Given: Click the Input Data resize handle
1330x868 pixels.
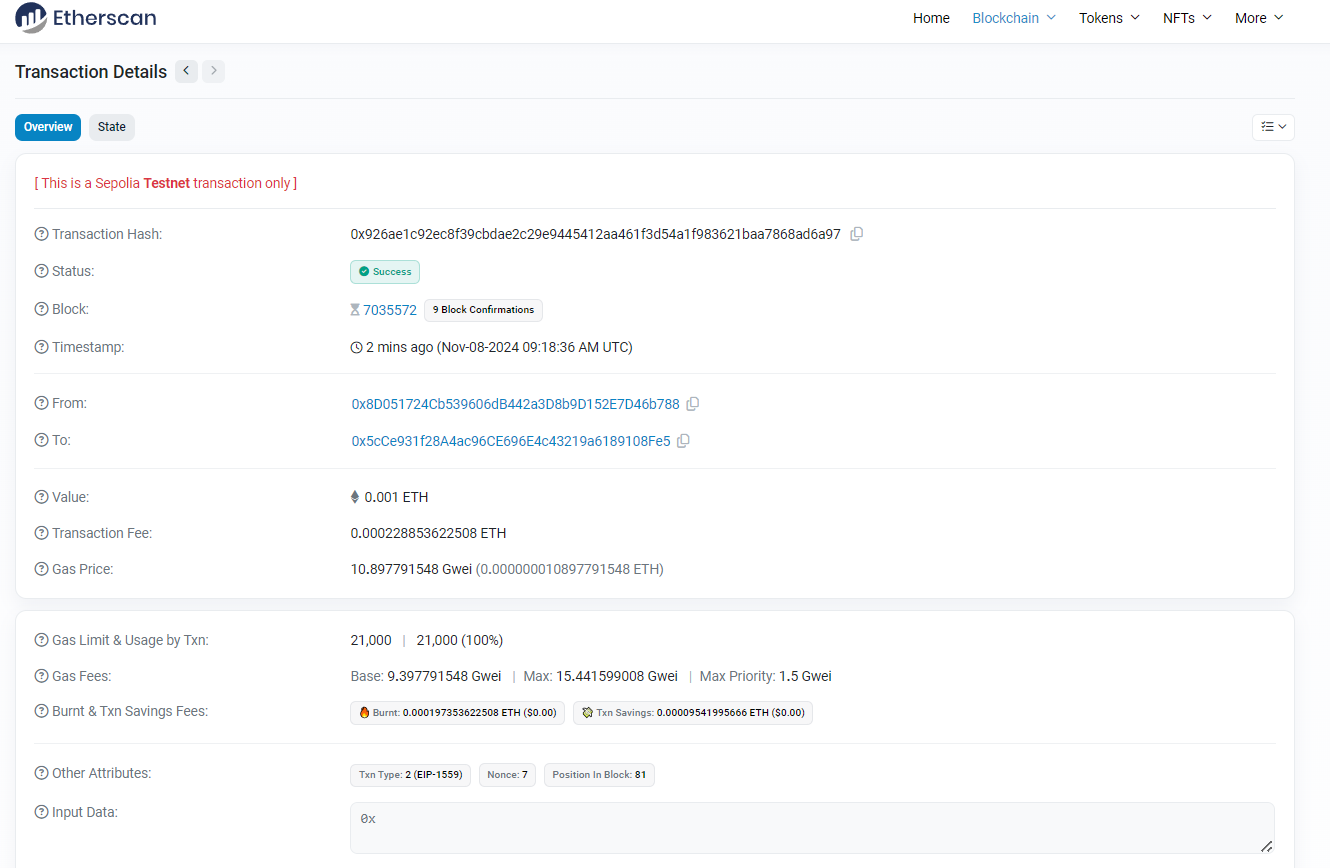Looking at the screenshot, I should tap(1266, 846).
